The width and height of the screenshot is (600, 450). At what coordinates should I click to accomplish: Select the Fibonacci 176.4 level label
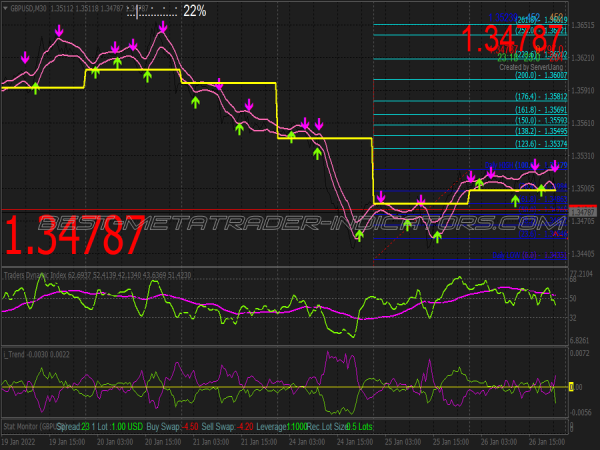tap(540, 98)
